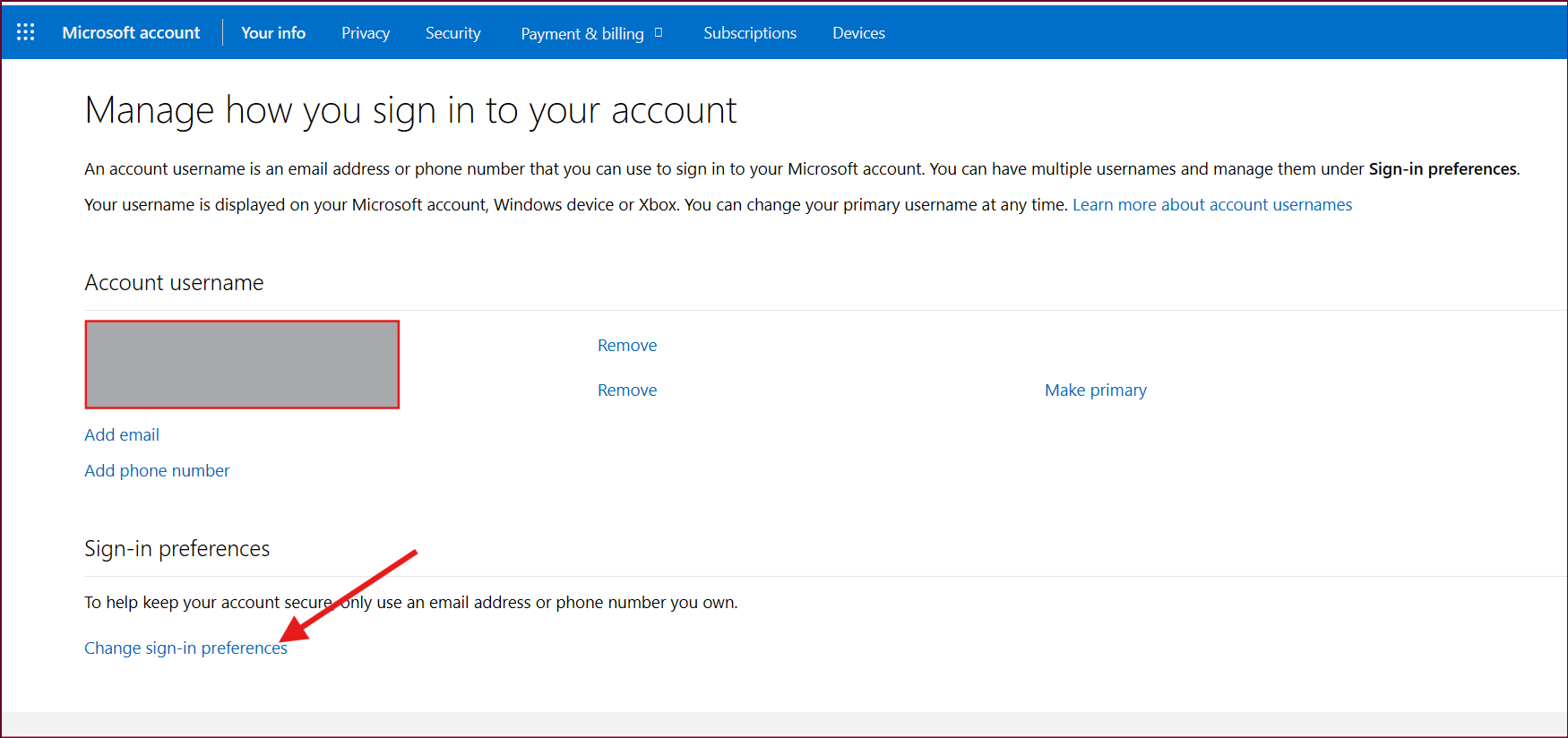This screenshot has width=1568, height=738.
Task: Click the Manage how you sign in title
Action: click(411, 111)
